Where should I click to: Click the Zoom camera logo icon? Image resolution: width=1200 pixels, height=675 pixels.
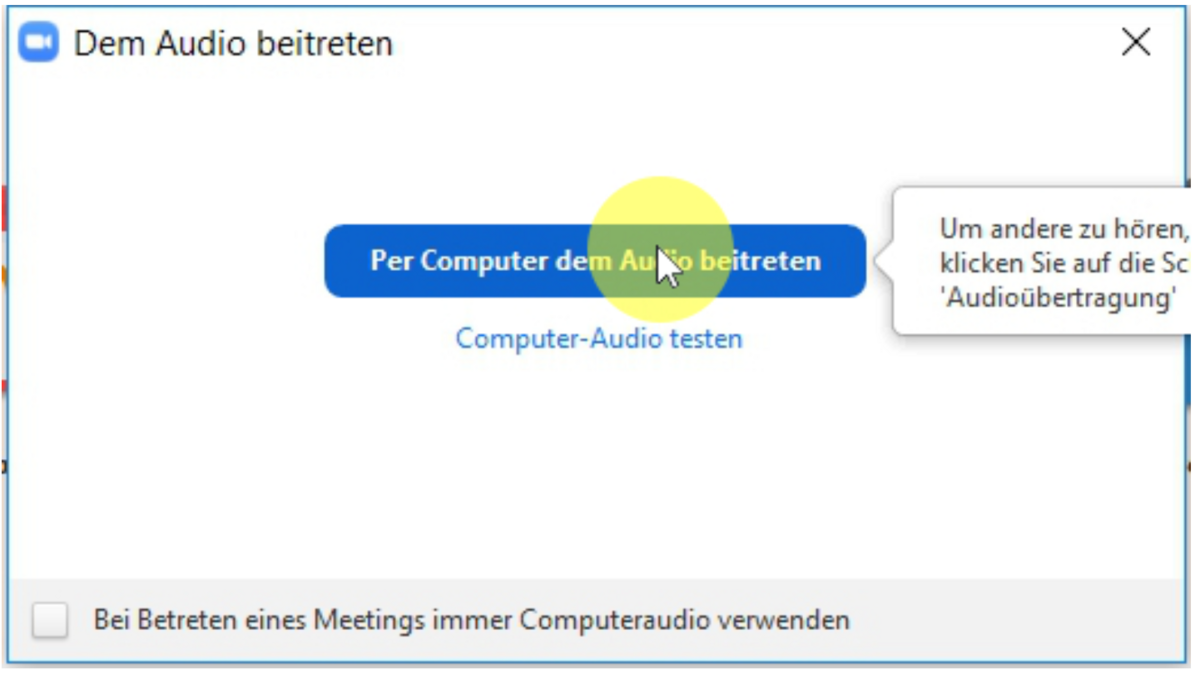39,43
